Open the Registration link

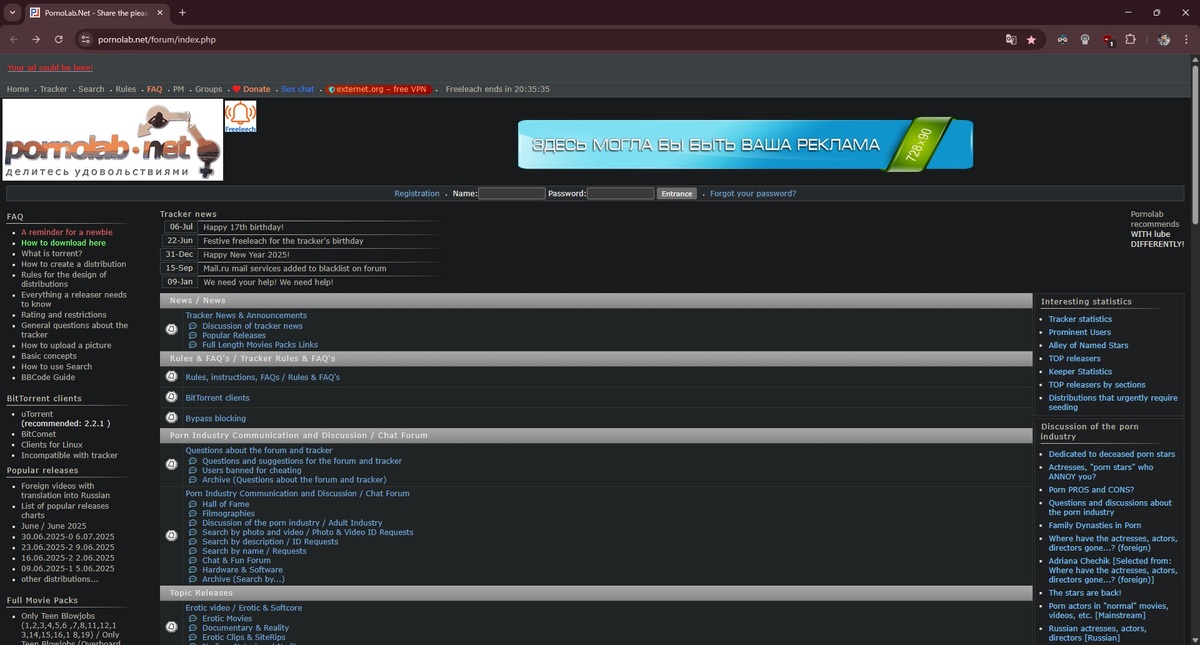point(416,193)
